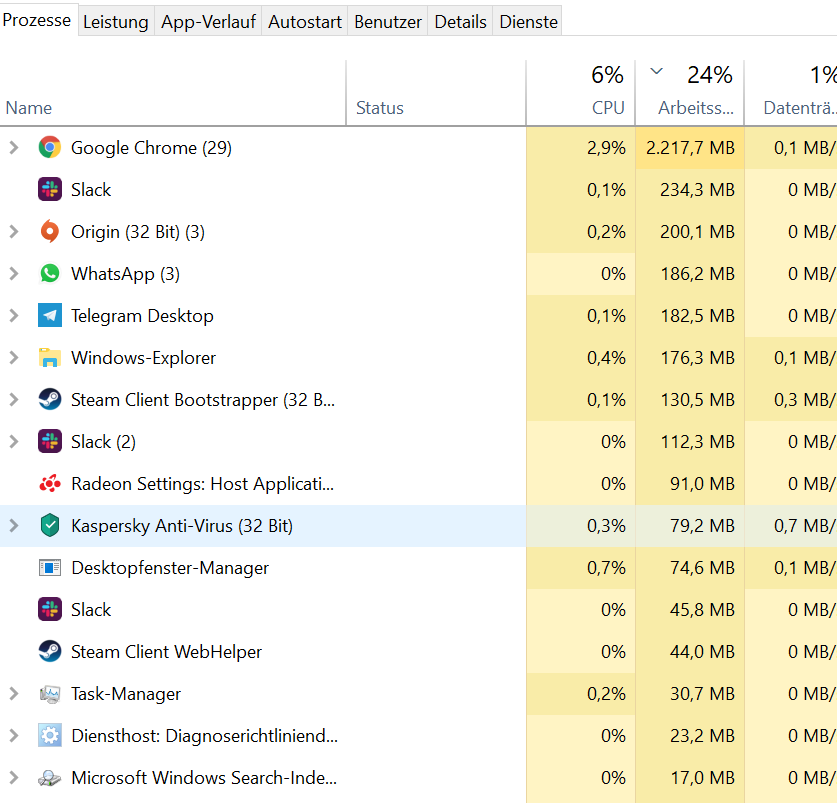Click the Desktopfenster-Manager icon
The width and height of the screenshot is (837, 803).
click(50, 568)
